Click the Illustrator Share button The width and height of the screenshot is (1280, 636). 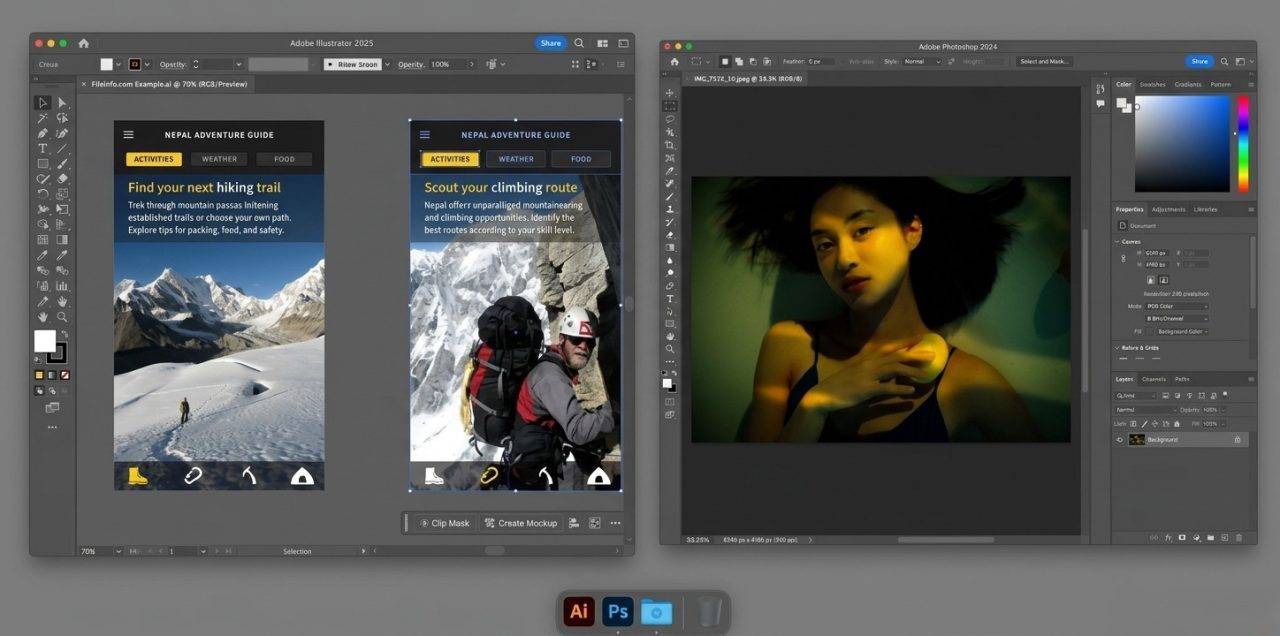pyautogui.click(x=551, y=43)
